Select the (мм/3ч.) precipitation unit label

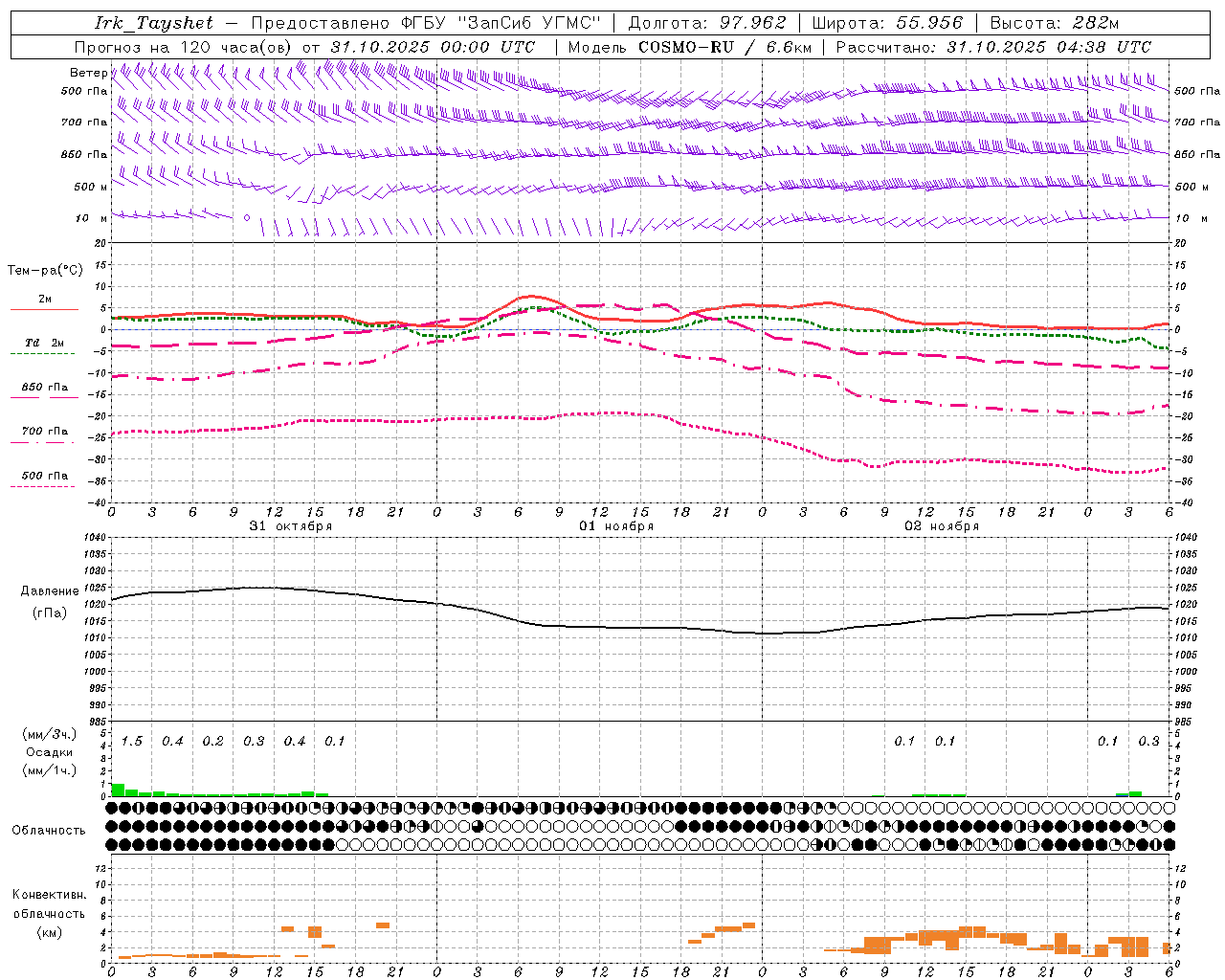coord(51,734)
